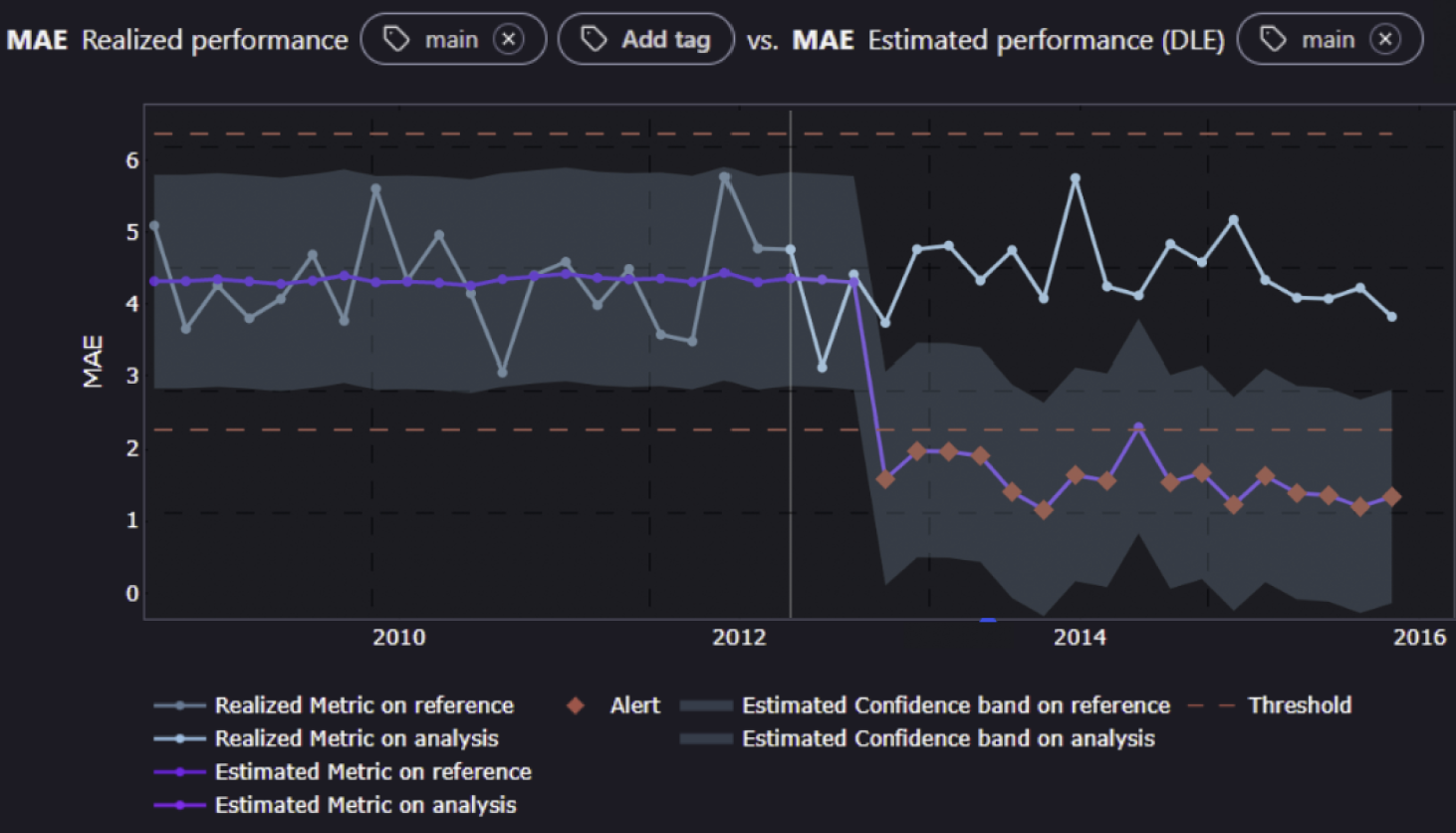The width and height of the screenshot is (1456, 833).
Task: Click tag icon on Realized performance main chip
Action: [x=396, y=40]
